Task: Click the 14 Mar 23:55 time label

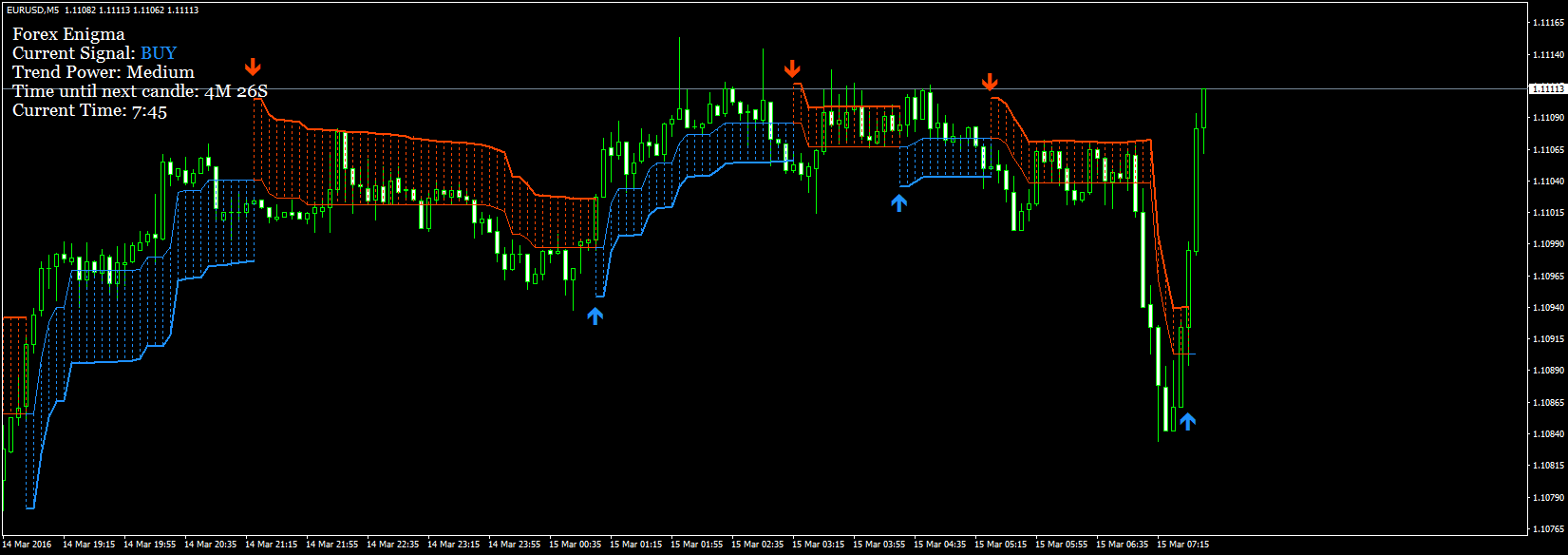Action: 515,545
